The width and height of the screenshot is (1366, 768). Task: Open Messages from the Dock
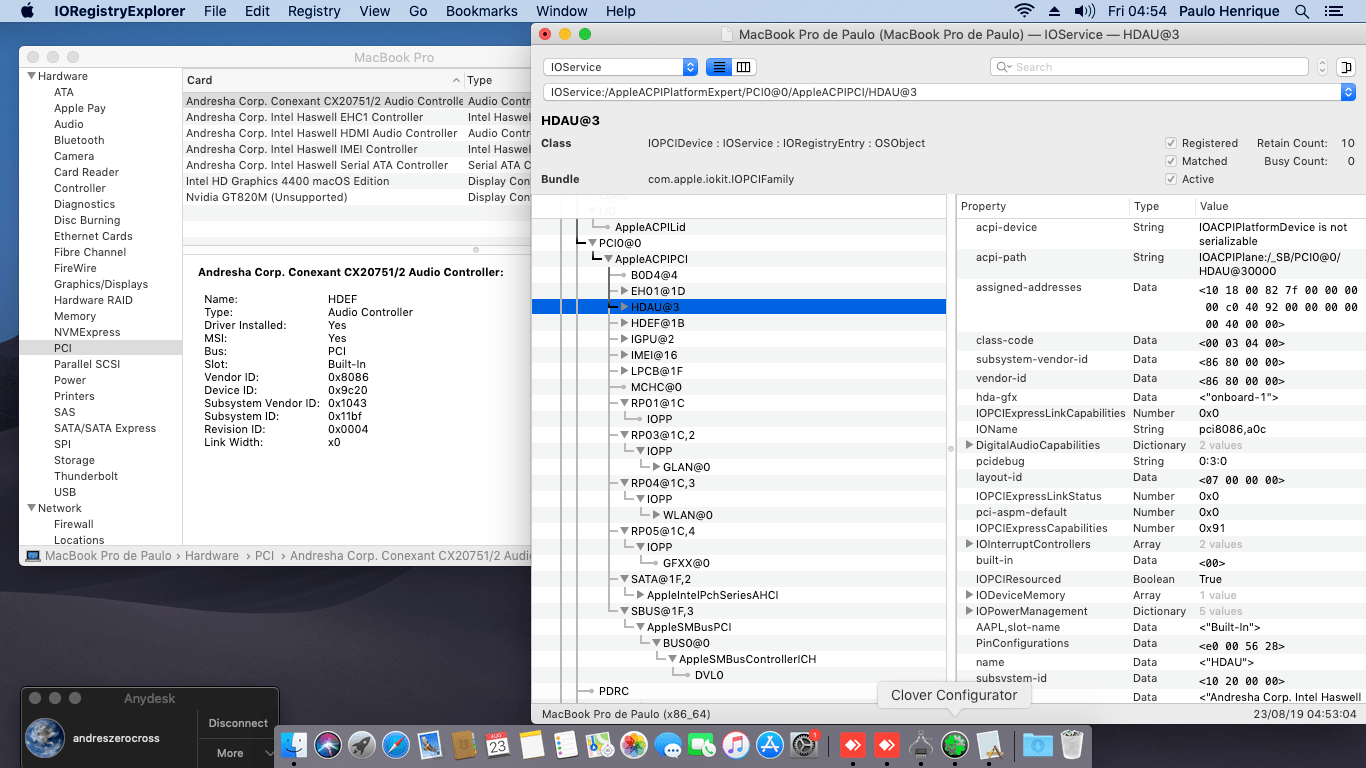pos(668,745)
